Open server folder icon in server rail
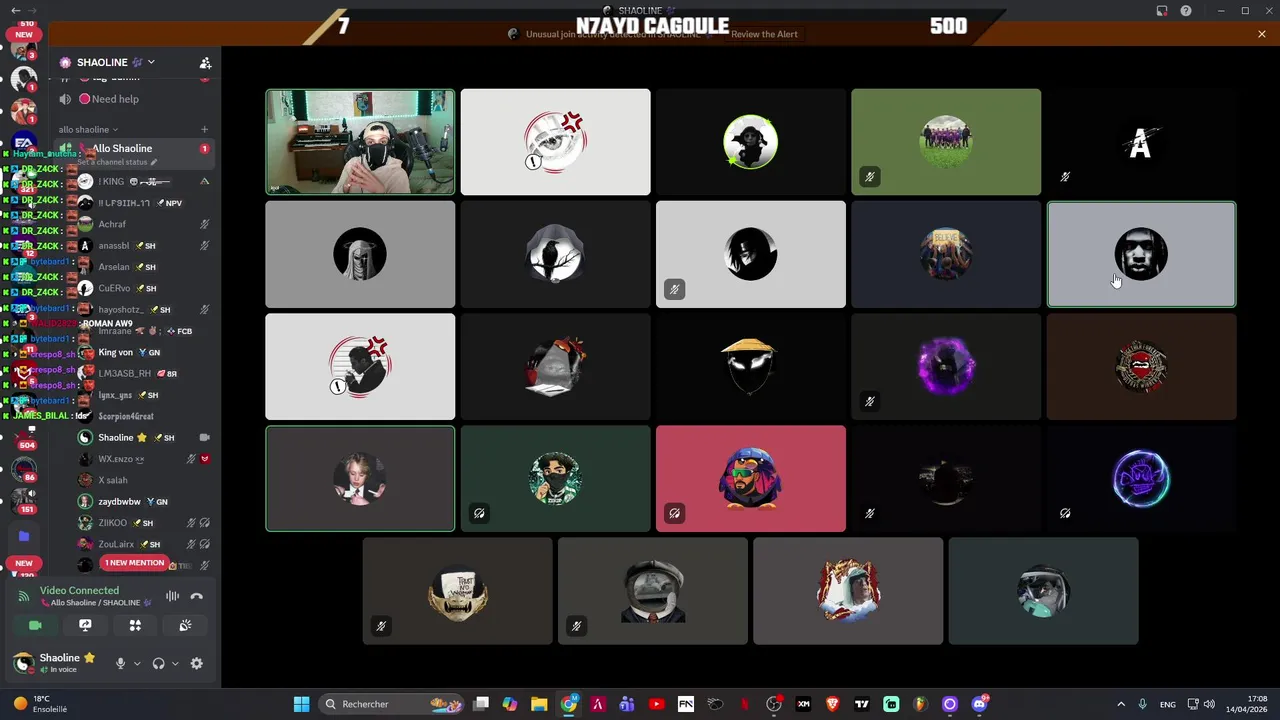Viewport: 1280px width, 720px height. click(24, 536)
